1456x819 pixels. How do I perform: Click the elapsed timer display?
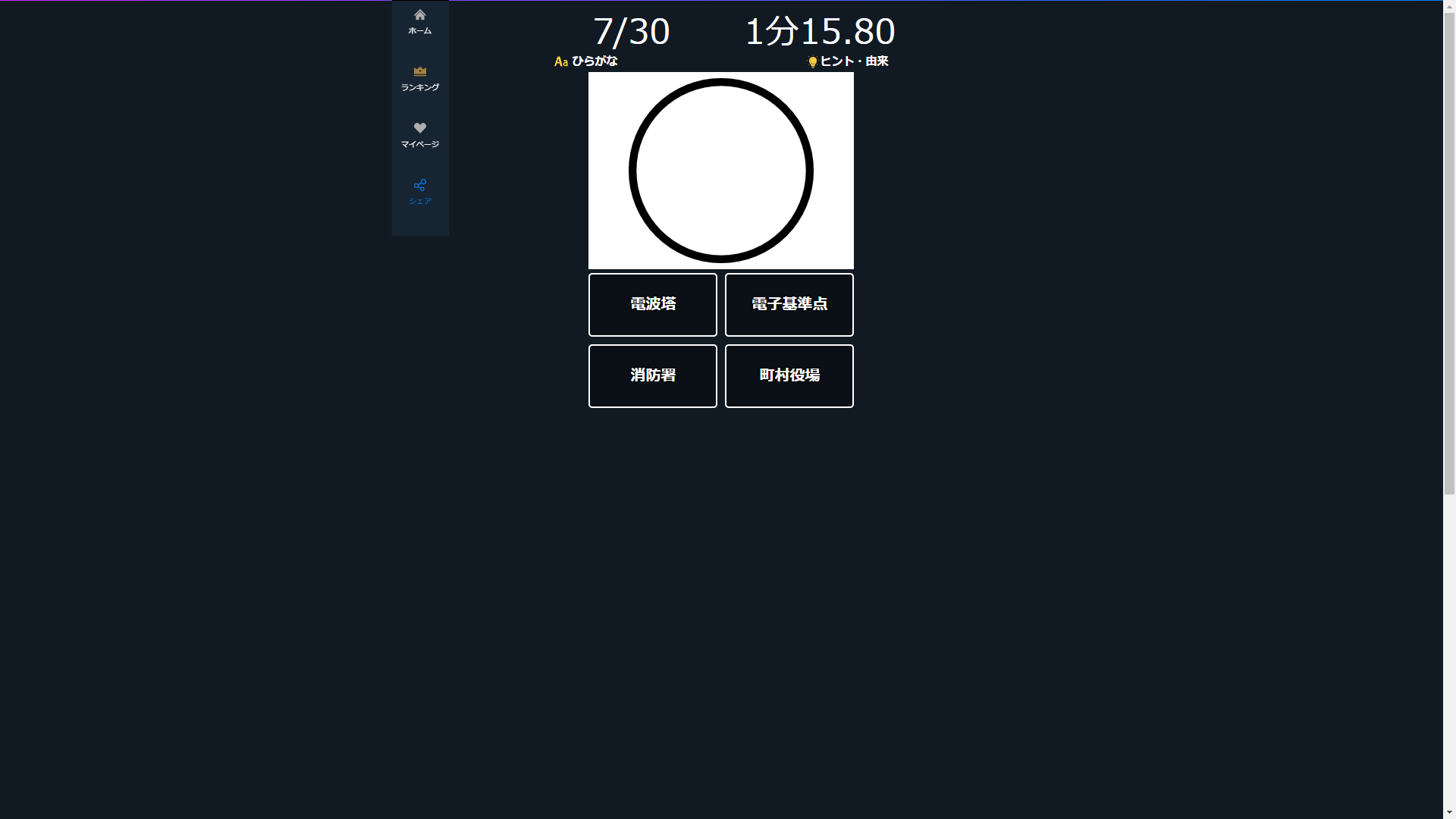tap(820, 32)
